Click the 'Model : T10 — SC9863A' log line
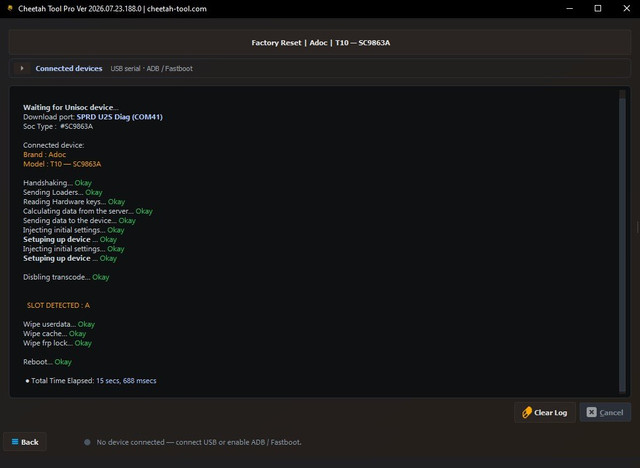Screen dimensions: 640x468 click(62, 164)
